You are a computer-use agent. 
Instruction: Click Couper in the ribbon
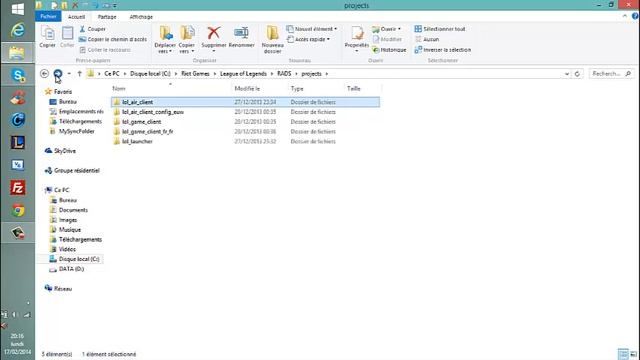(93, 29)
